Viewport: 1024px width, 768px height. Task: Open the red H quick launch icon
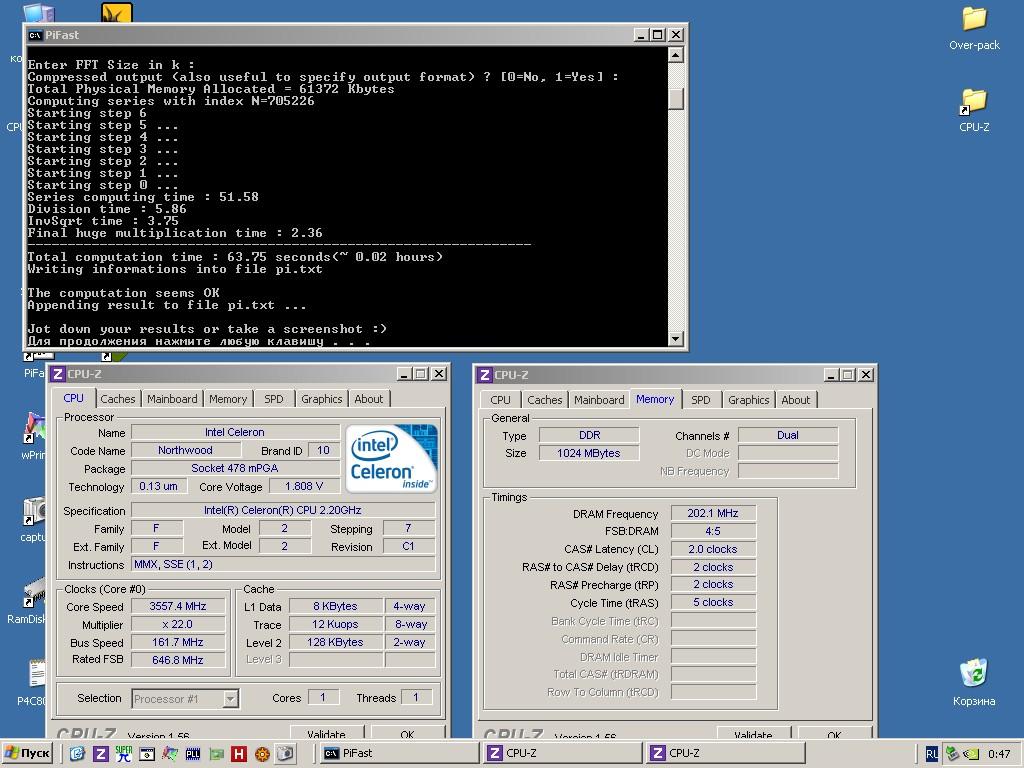click(x=239, y=754)
